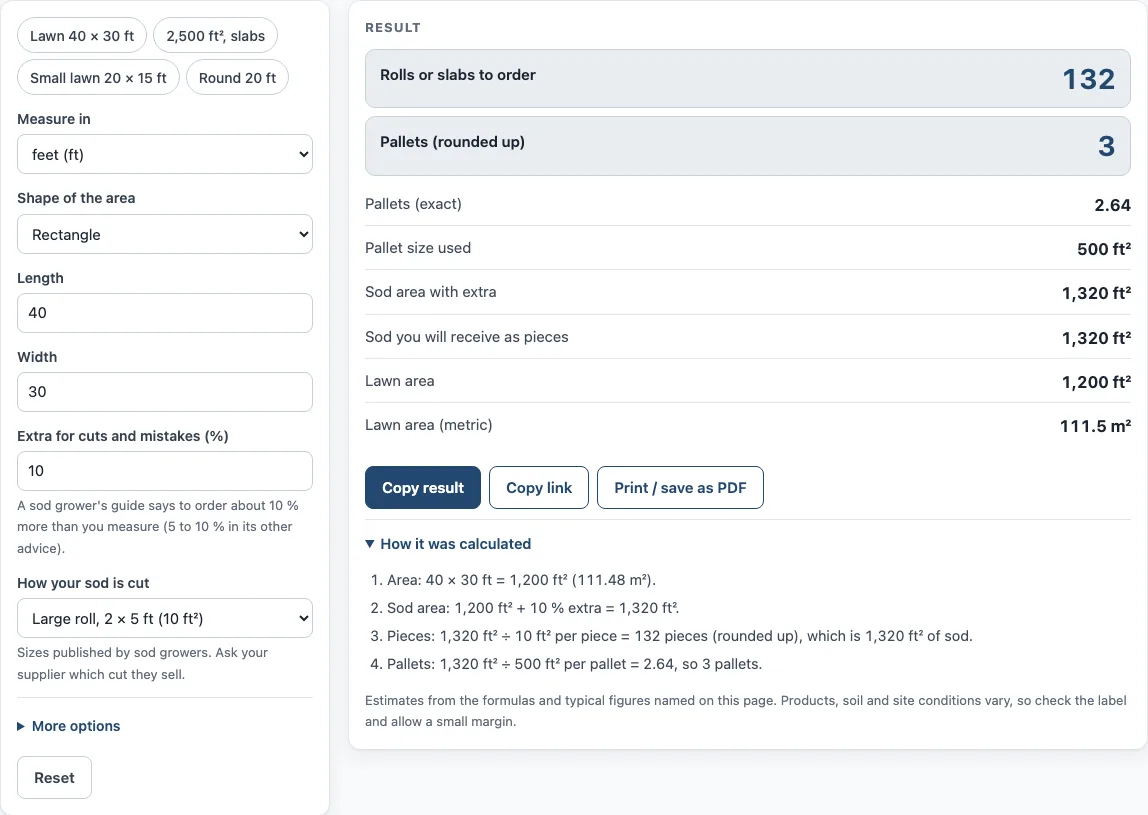
Task: Click the Reset button
Action: tap(54, 778)
